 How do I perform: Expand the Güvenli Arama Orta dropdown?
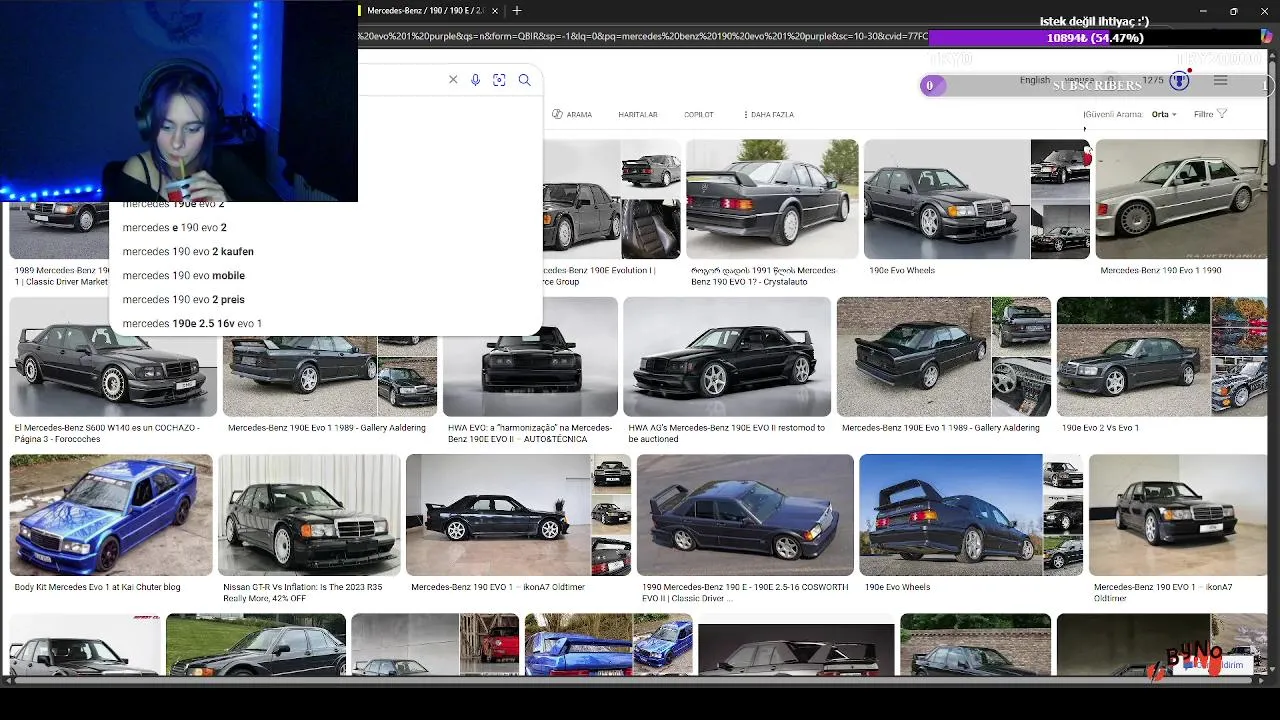click(1164, 114)
